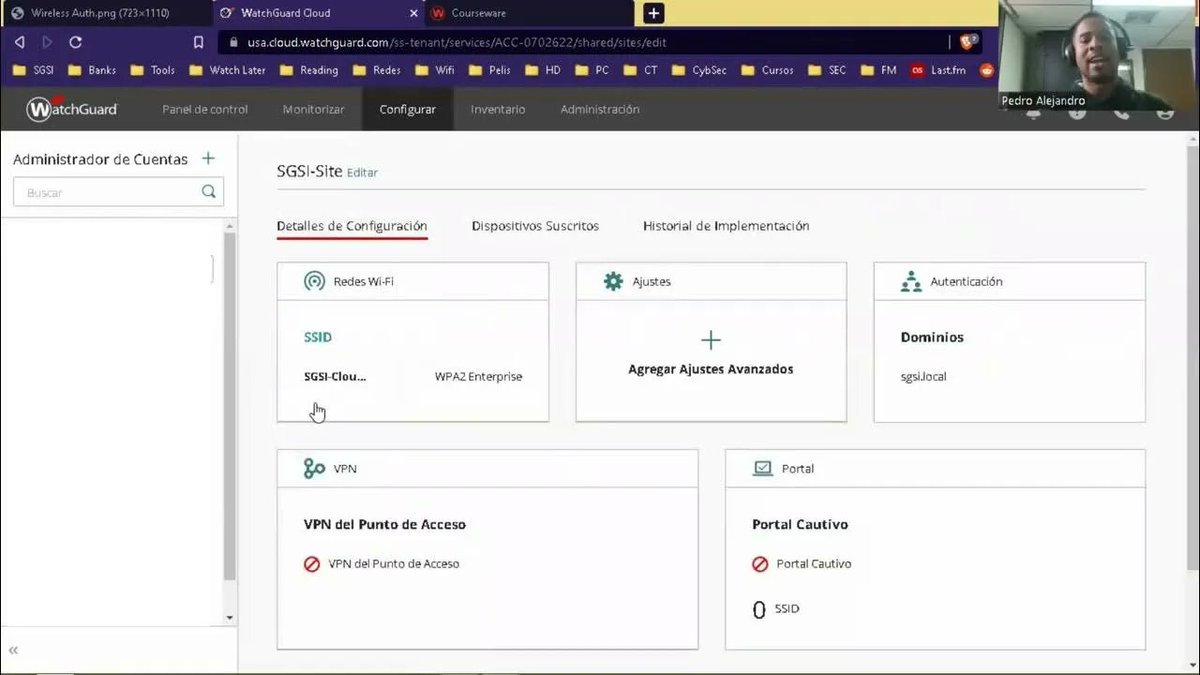The height and width of the screenshot is (675, 1200).
Task: Click the sidebar vertical scrollbar
Action: 229,405
